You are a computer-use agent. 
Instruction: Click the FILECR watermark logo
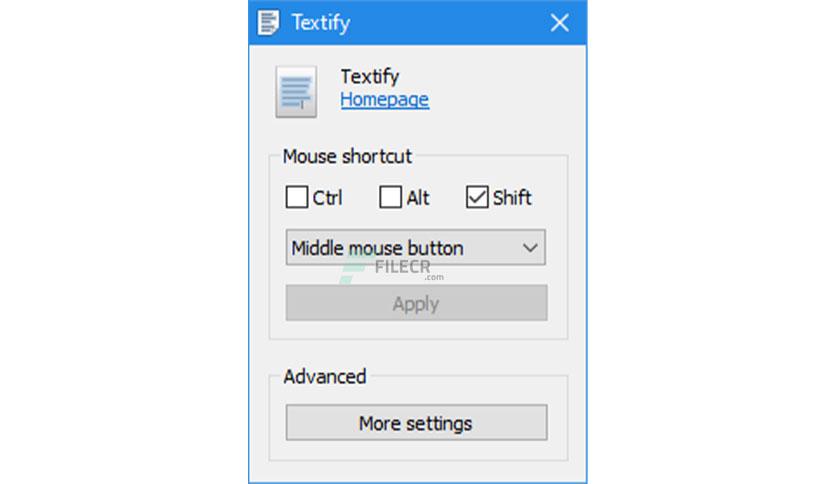pos(392,269)
